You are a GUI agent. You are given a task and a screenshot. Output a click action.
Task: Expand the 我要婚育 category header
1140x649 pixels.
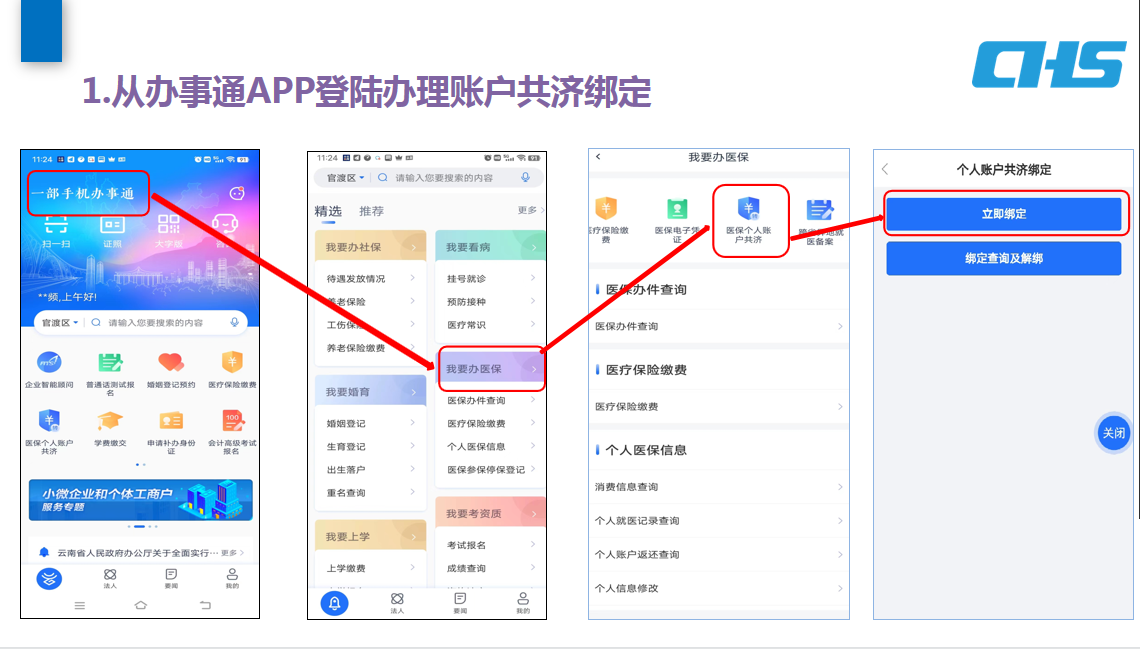[x=371, y=392]
